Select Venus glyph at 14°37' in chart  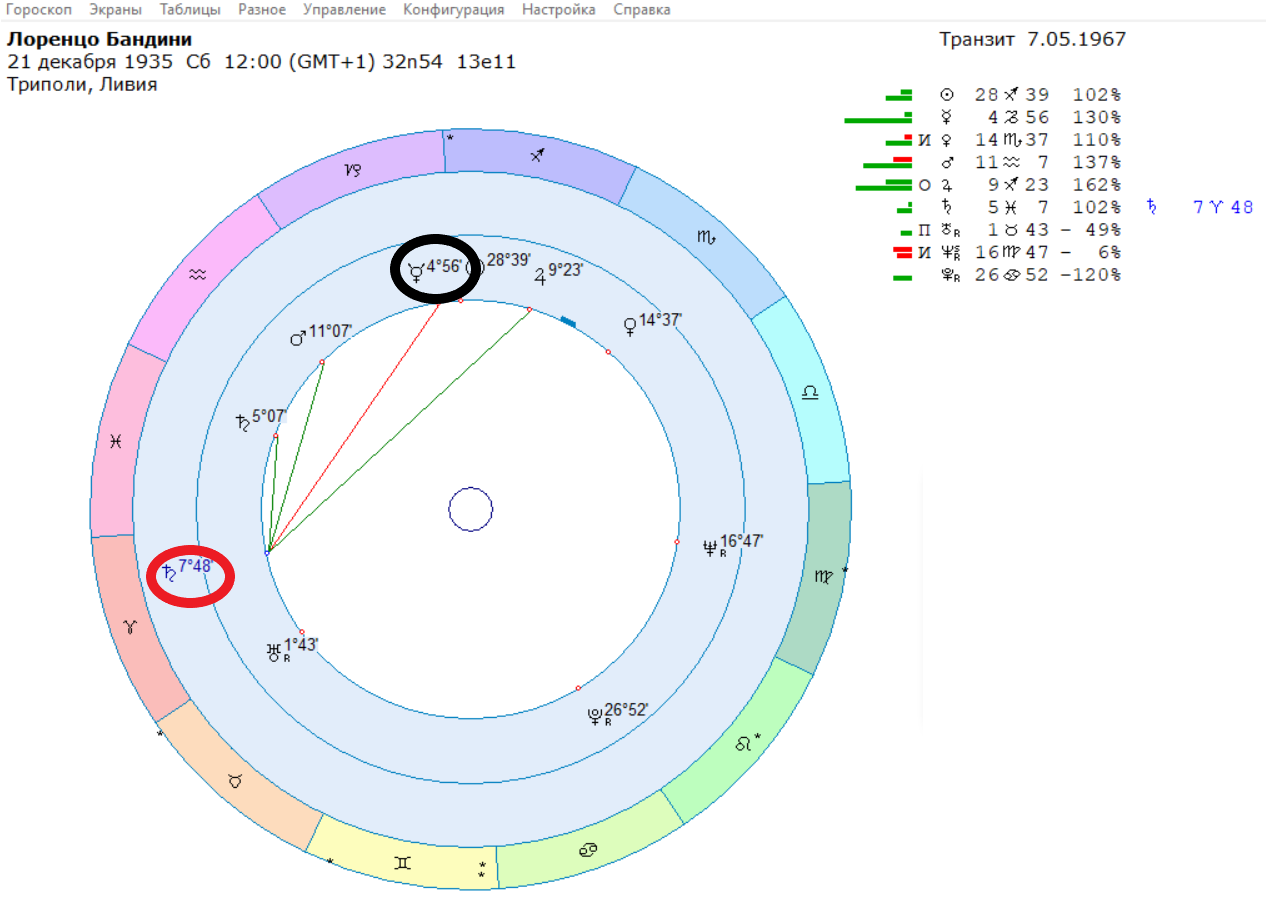[x=630, y=324]
